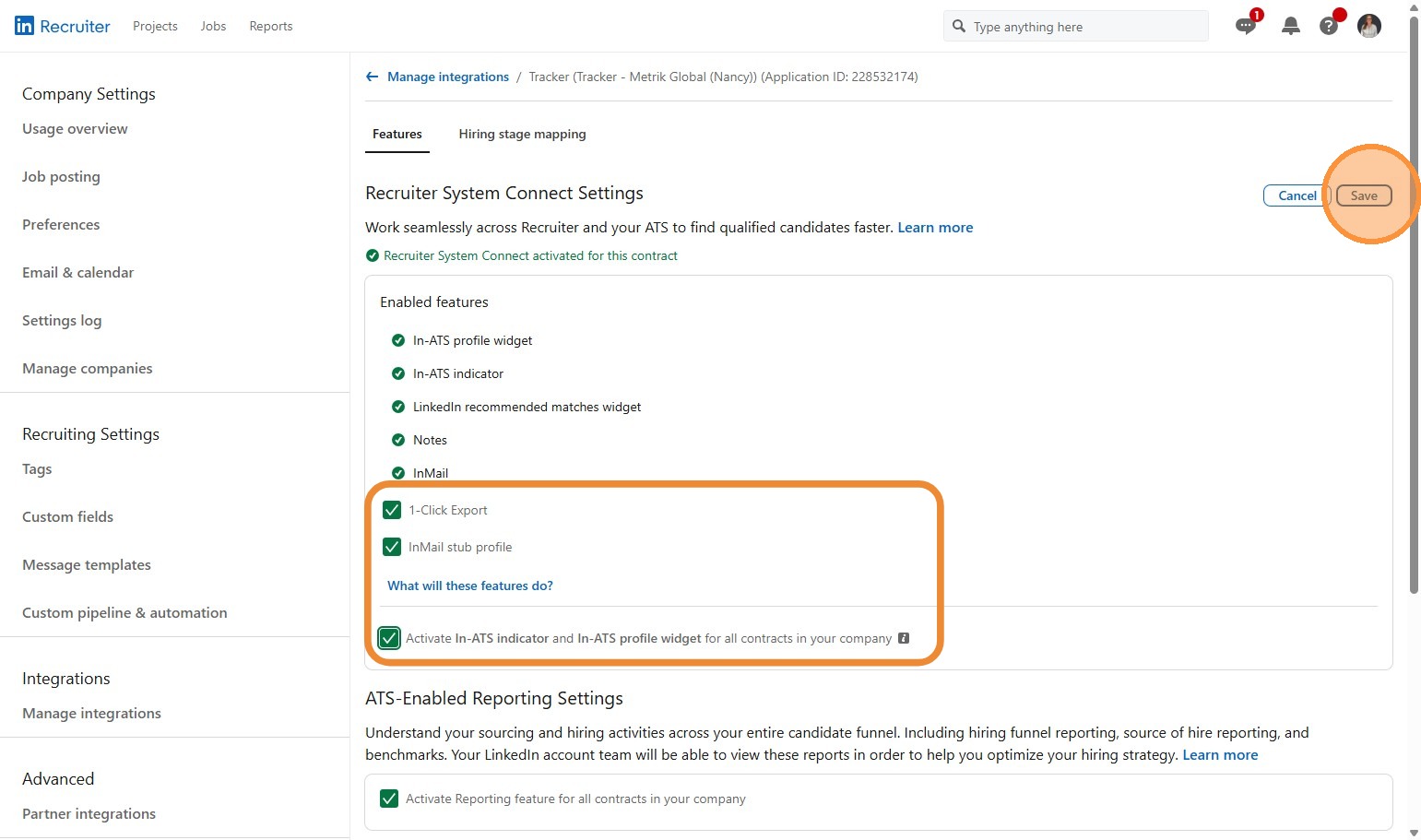Click the Type anything here search field
The image size is (1421, 840).
point(1084,27)
